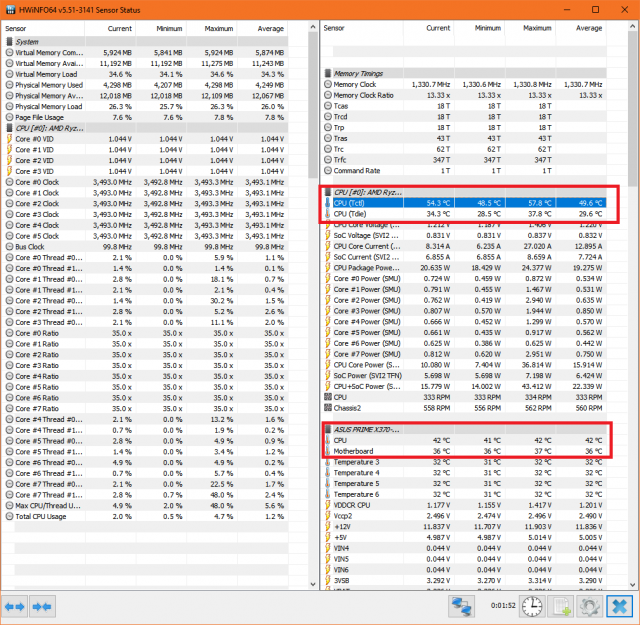Click the left pane Current column header
640x625 pixels.
pos(110,29)
